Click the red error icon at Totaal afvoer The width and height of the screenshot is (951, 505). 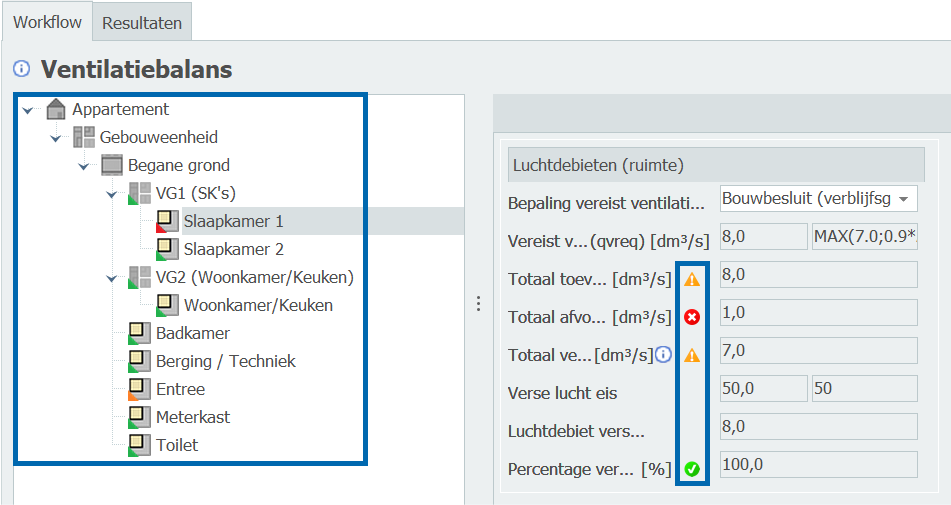point(692,318)
